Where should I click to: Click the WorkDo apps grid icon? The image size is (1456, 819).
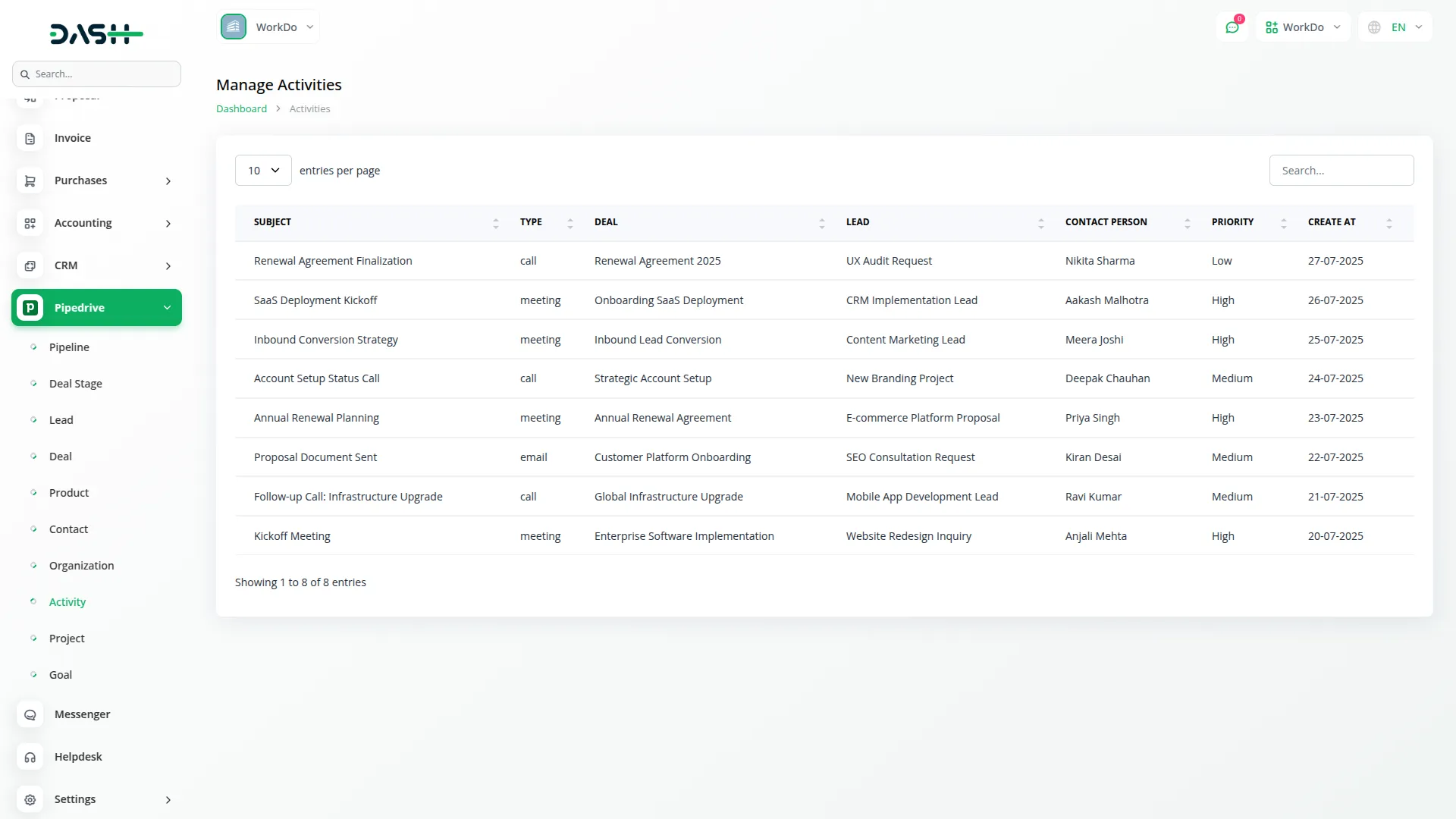tap(1271, 27)
